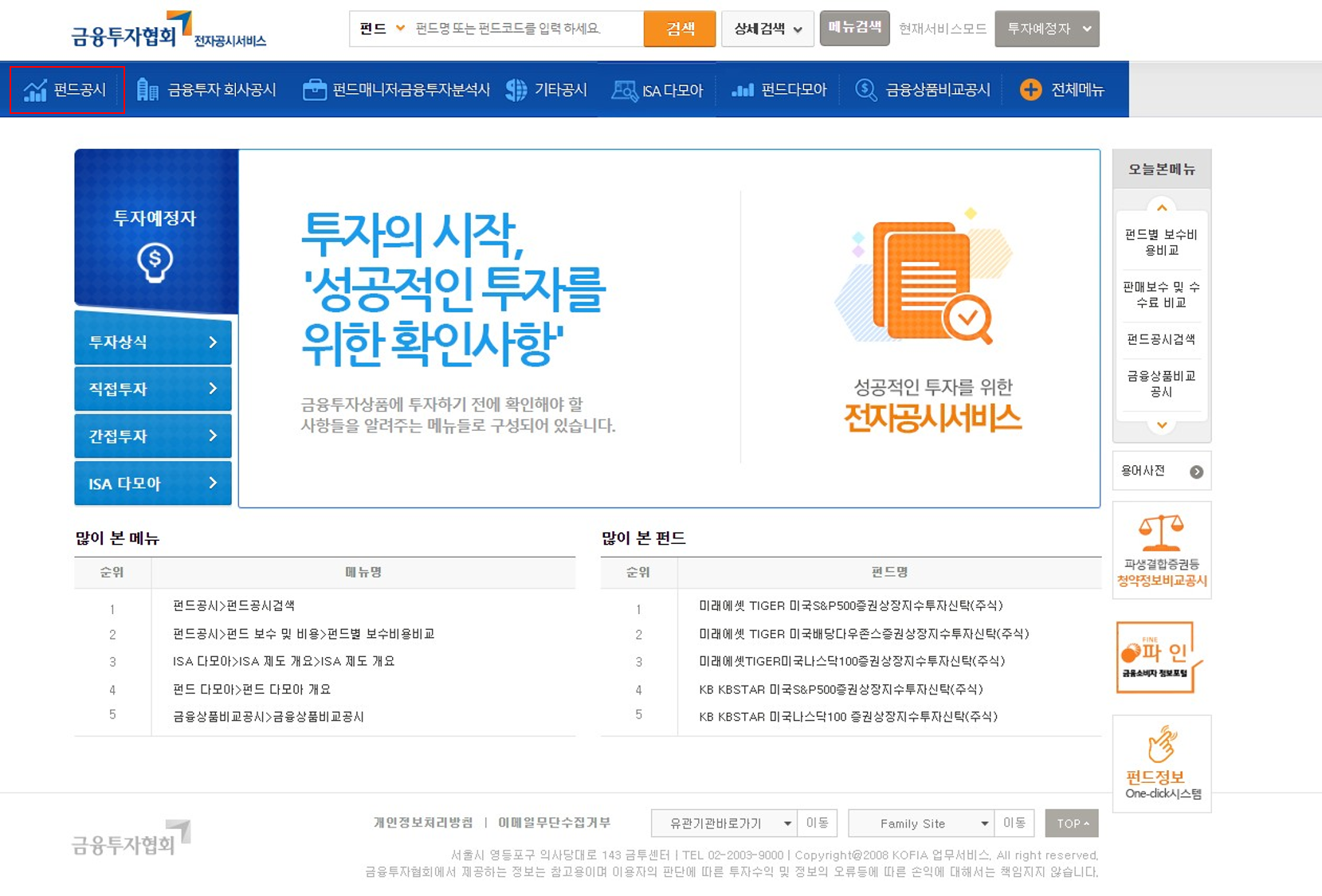Viewport: 1322px width, 896px height.
Task: Select the ISA 다모아 navigation icon
Action: 626,89
